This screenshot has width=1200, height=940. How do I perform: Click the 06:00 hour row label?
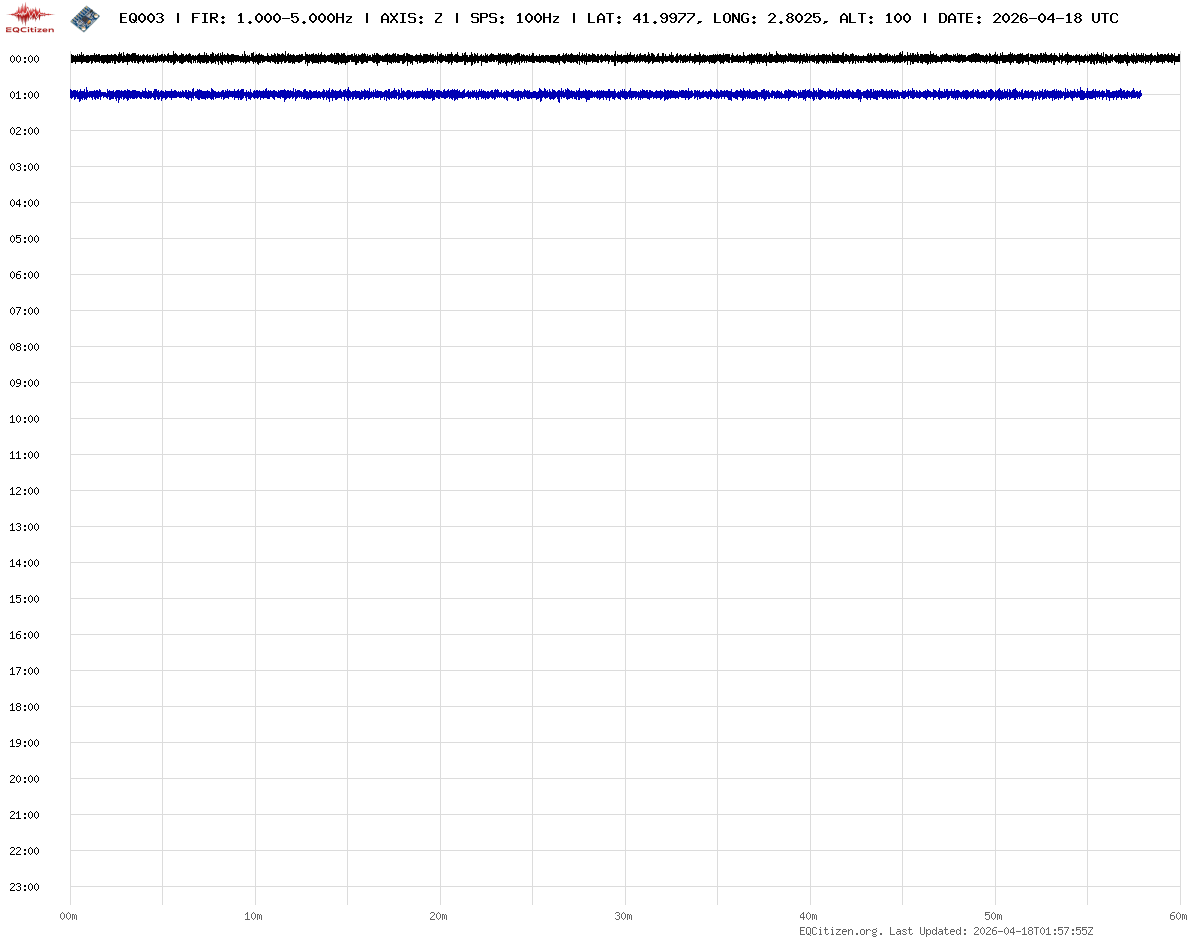click(x=24, y=275)
